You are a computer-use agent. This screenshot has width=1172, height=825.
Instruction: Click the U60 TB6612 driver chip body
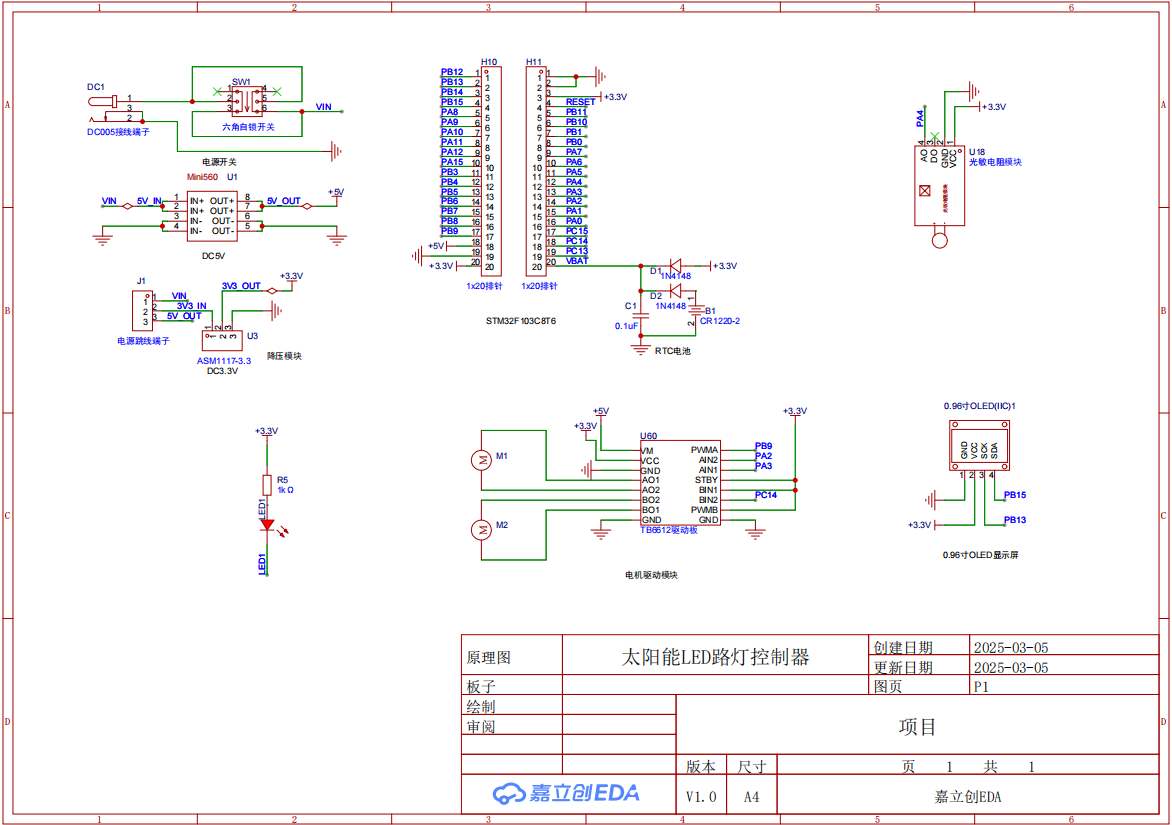click(x=680, y=483)
